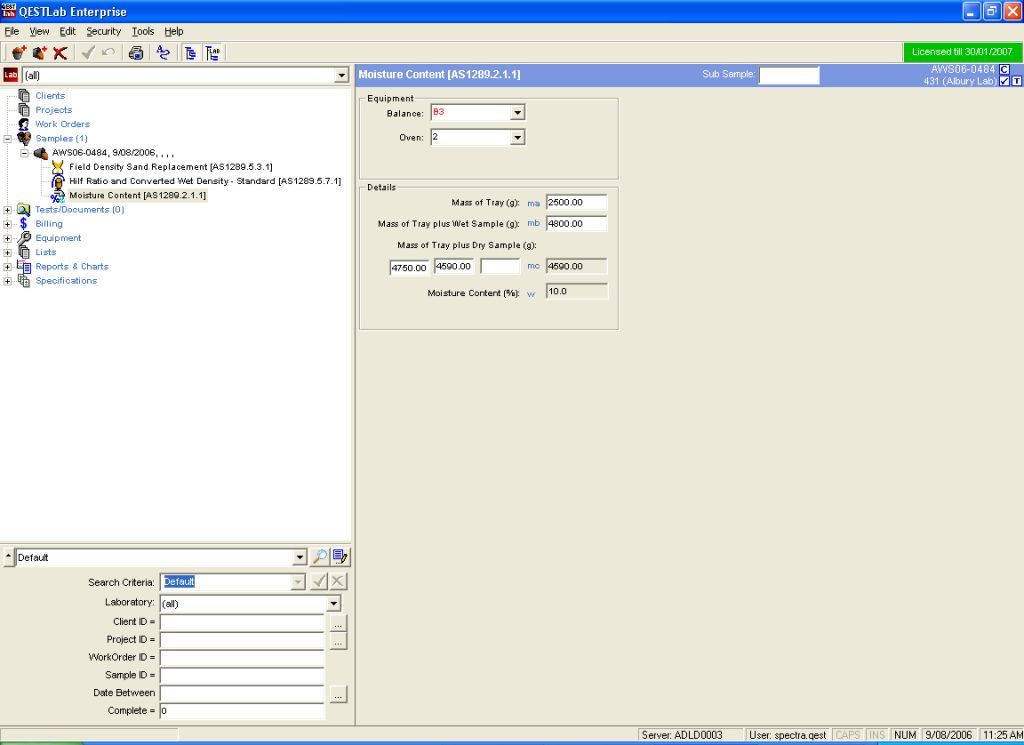The width and height of the screenshot is (1024, 745).
Task: Click the tree view toolbar icon
Action: [190, 53]
